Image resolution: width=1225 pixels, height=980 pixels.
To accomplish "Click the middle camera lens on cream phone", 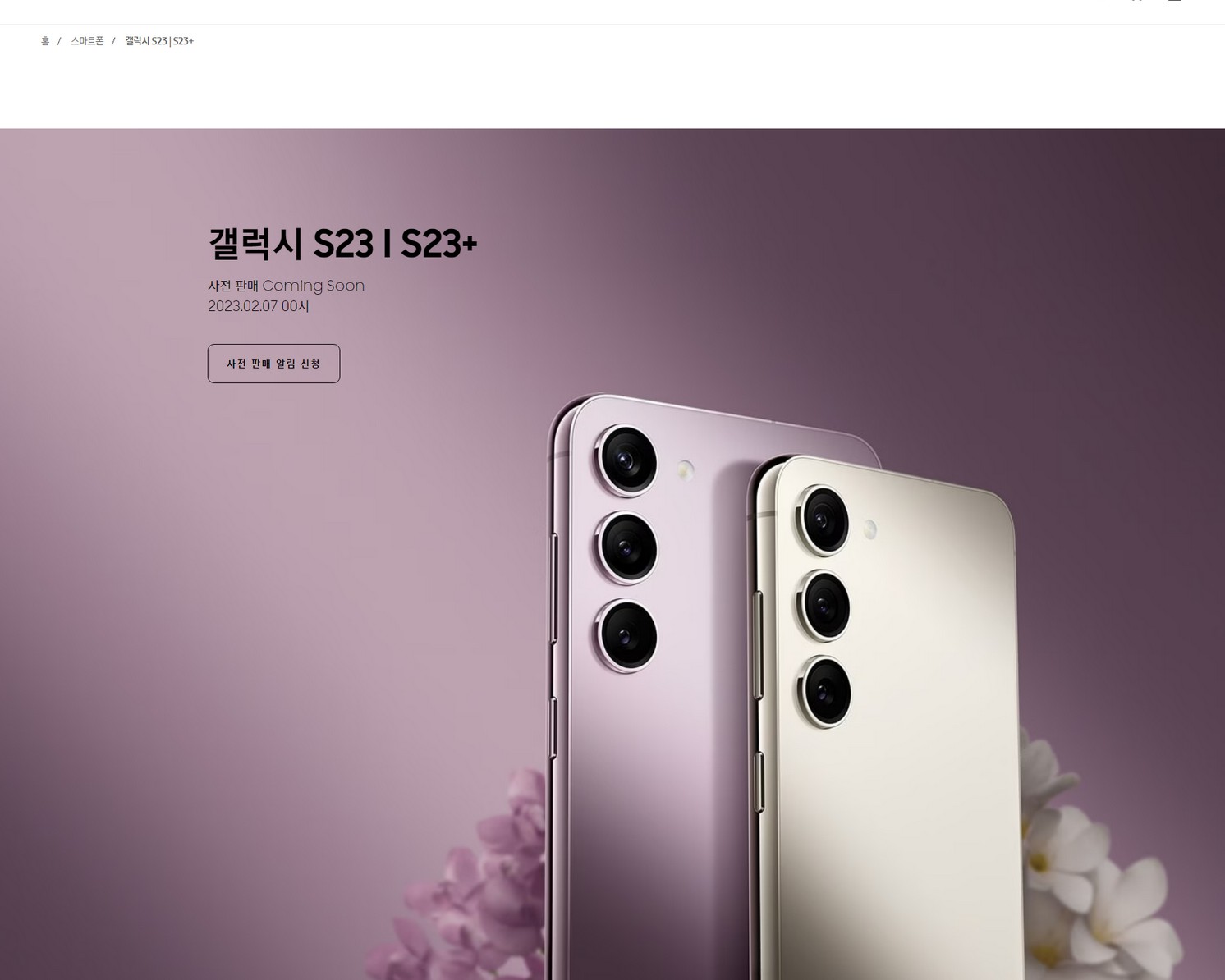I will (x=824, y=605).
